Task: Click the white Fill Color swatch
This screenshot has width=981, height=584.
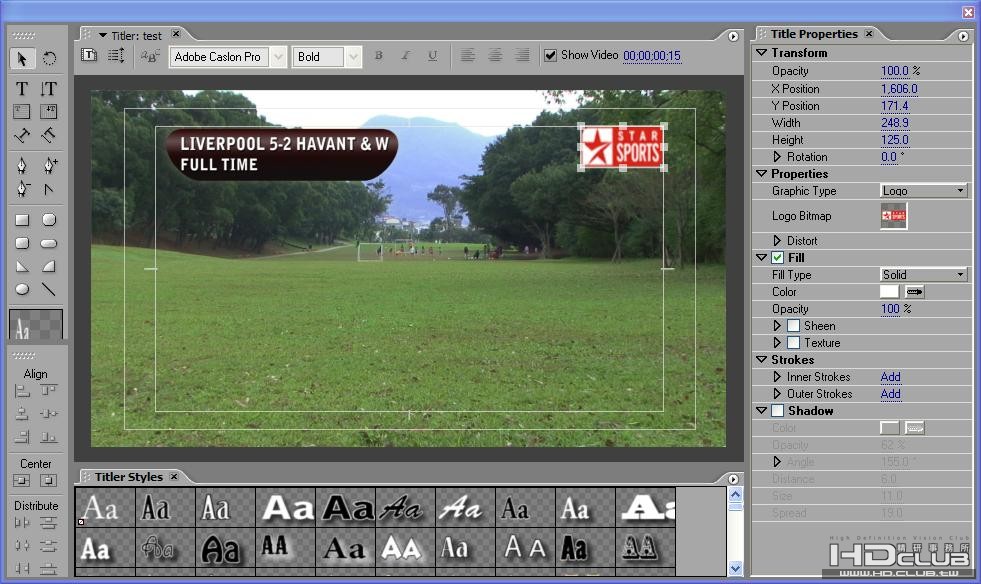Action: tap(889, 292)
